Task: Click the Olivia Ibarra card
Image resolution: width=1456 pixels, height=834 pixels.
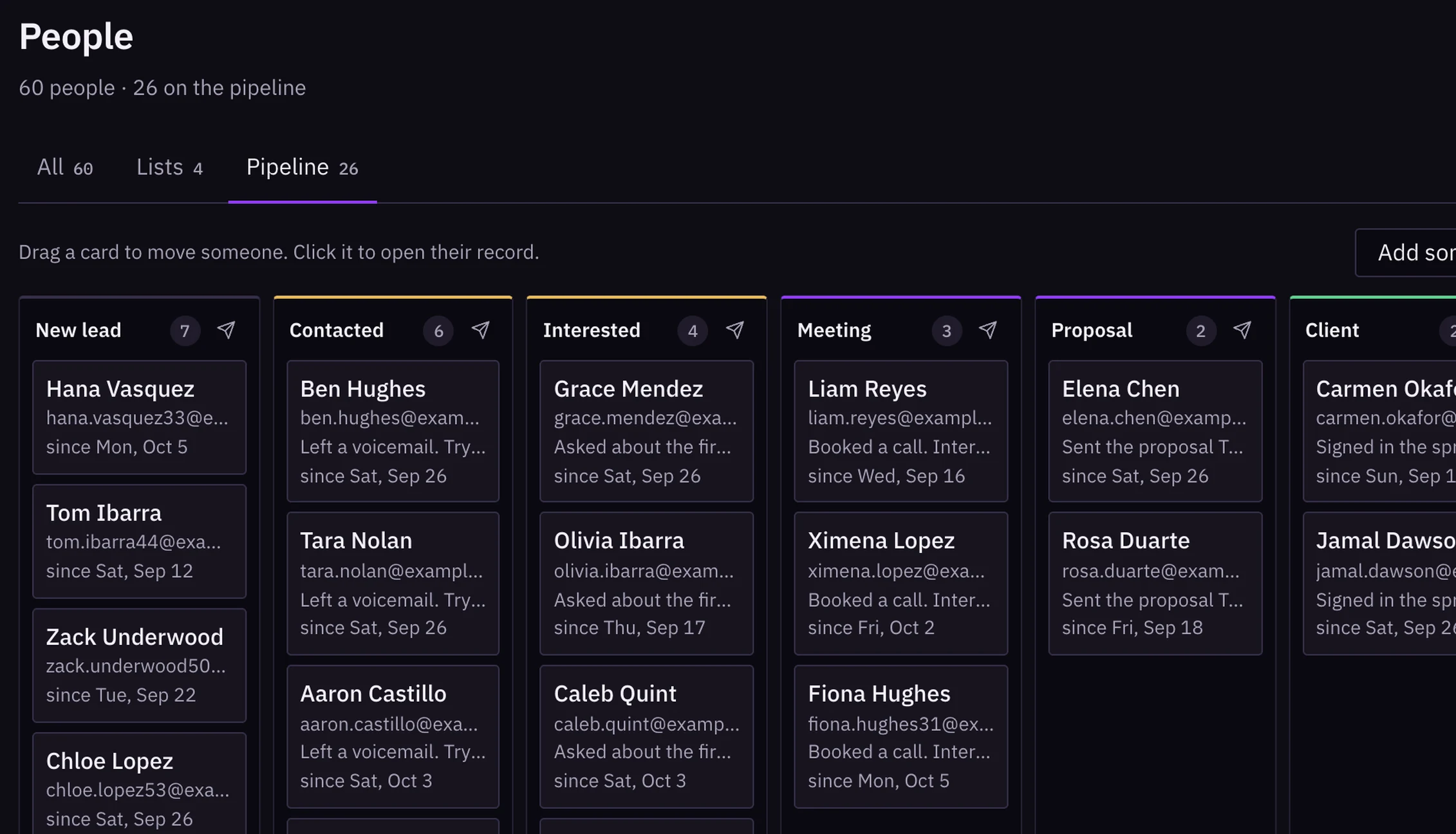Action: click(x=646, y=584)
